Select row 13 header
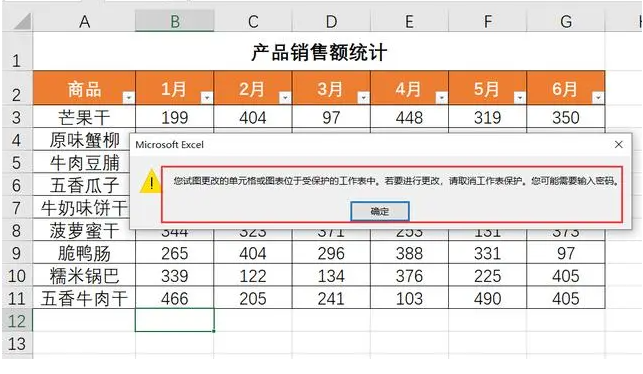Image resolution: width=643 pixels, height=374 pixels. [17, 343]
